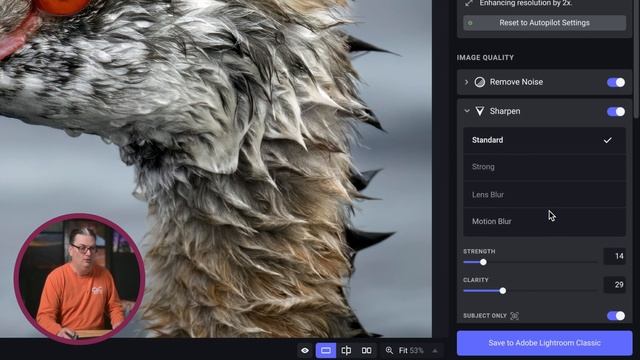Viewport: 640px width, 360px height.
Task: Disable the Subject Only switch
Action: coord(616,316)
